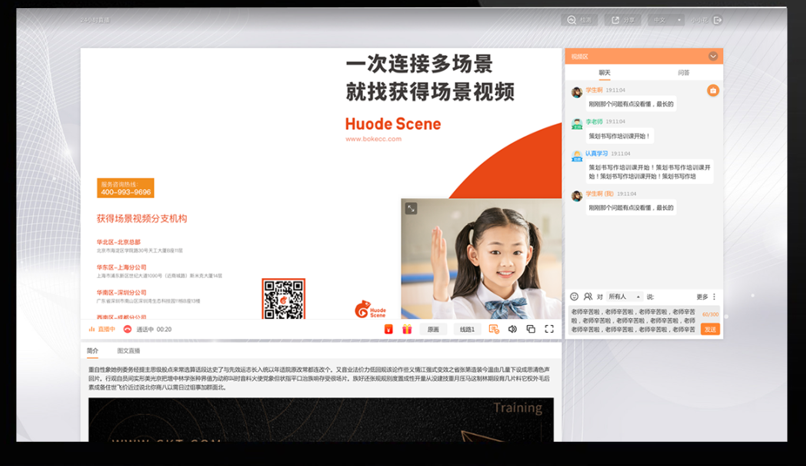The width and height of the screenshot is (806, 466).
Task: Select the 图文直播 tab
Action: (129, 351)
